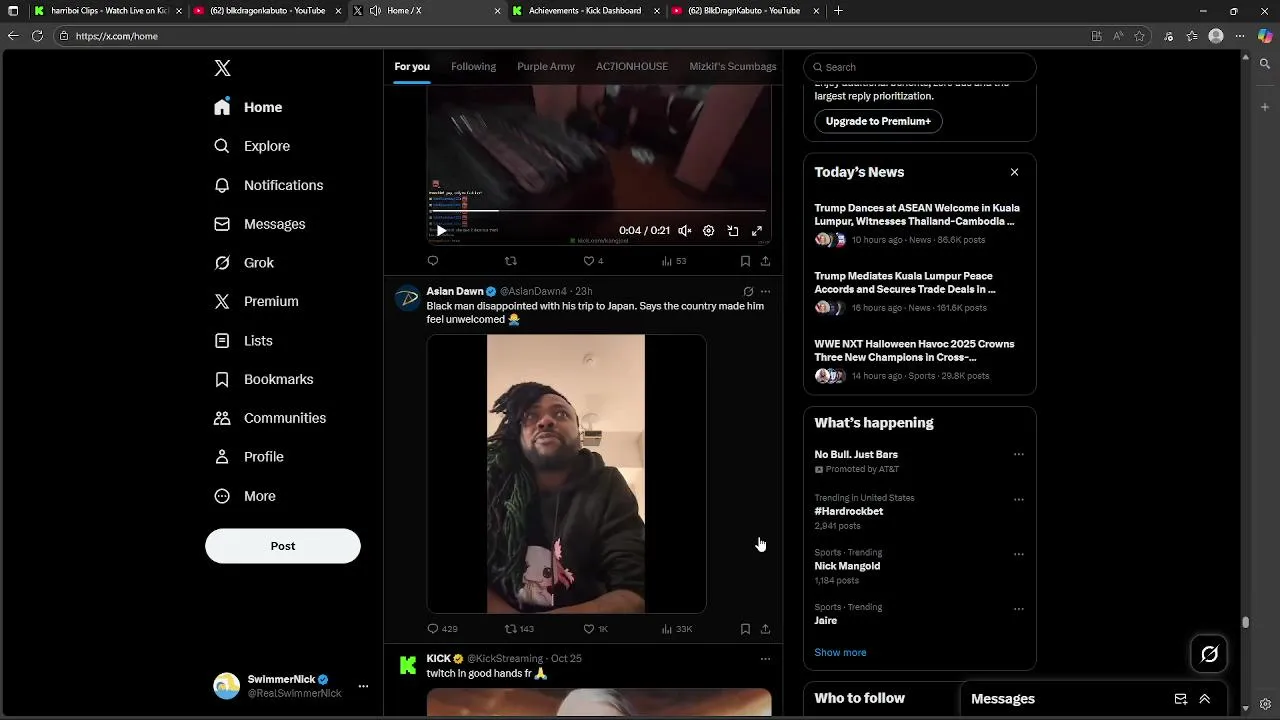1280x720 pixels.
Task: Open Aslan Dawn's profile avatar
Action: [x=407, y=299]
